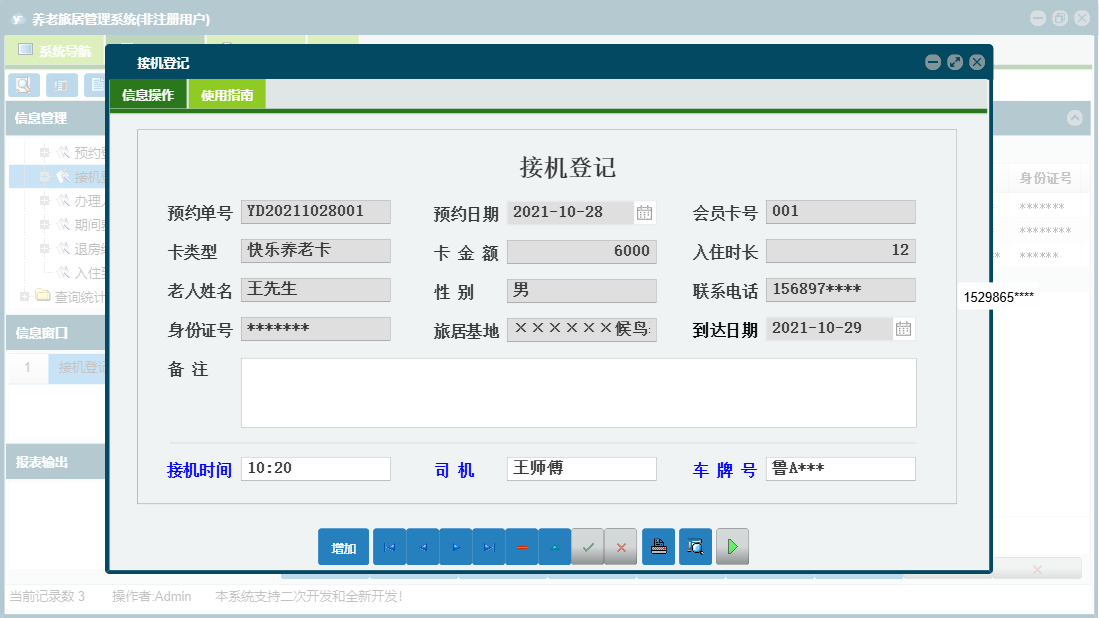Click the teal up-triangle edit icon
Screen dimensions: 1099x618
pyautogui.click(x=554, y=547)
